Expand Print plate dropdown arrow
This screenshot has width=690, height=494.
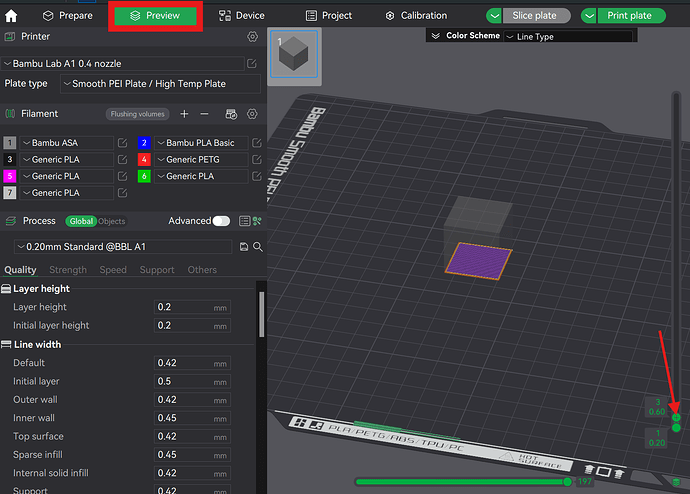tap(589, 16)
